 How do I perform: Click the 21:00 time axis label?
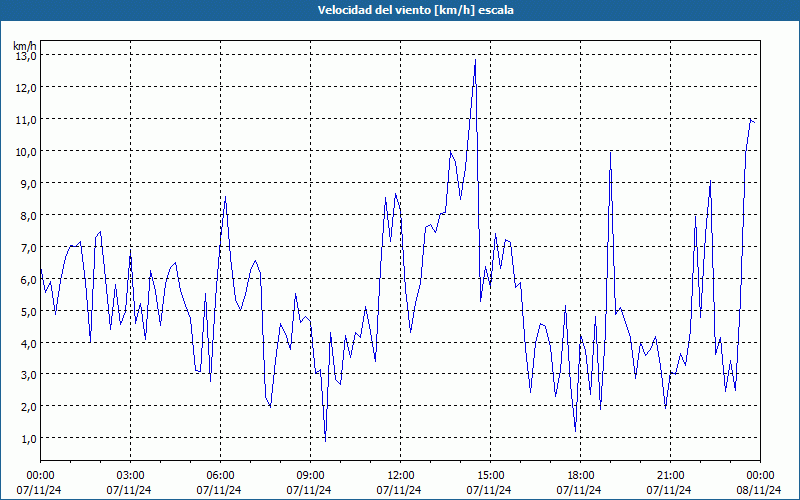670,476
